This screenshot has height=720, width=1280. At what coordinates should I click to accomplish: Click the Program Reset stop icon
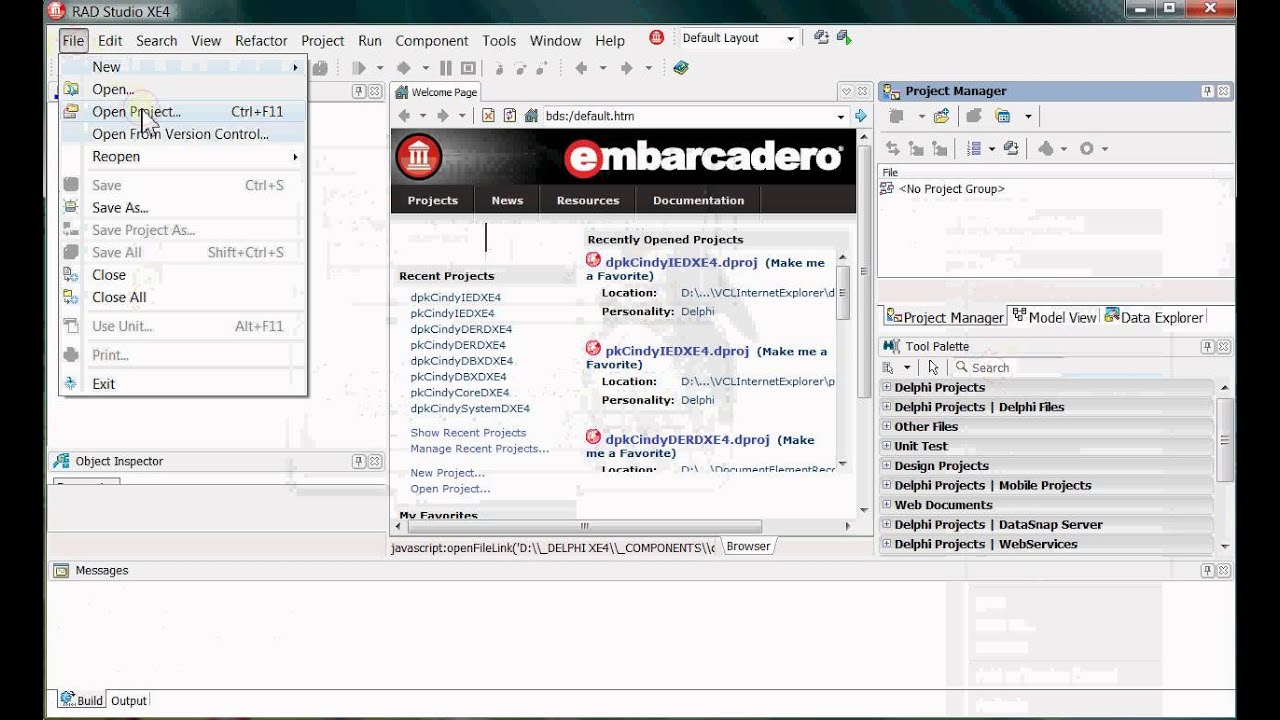(468, 68)
